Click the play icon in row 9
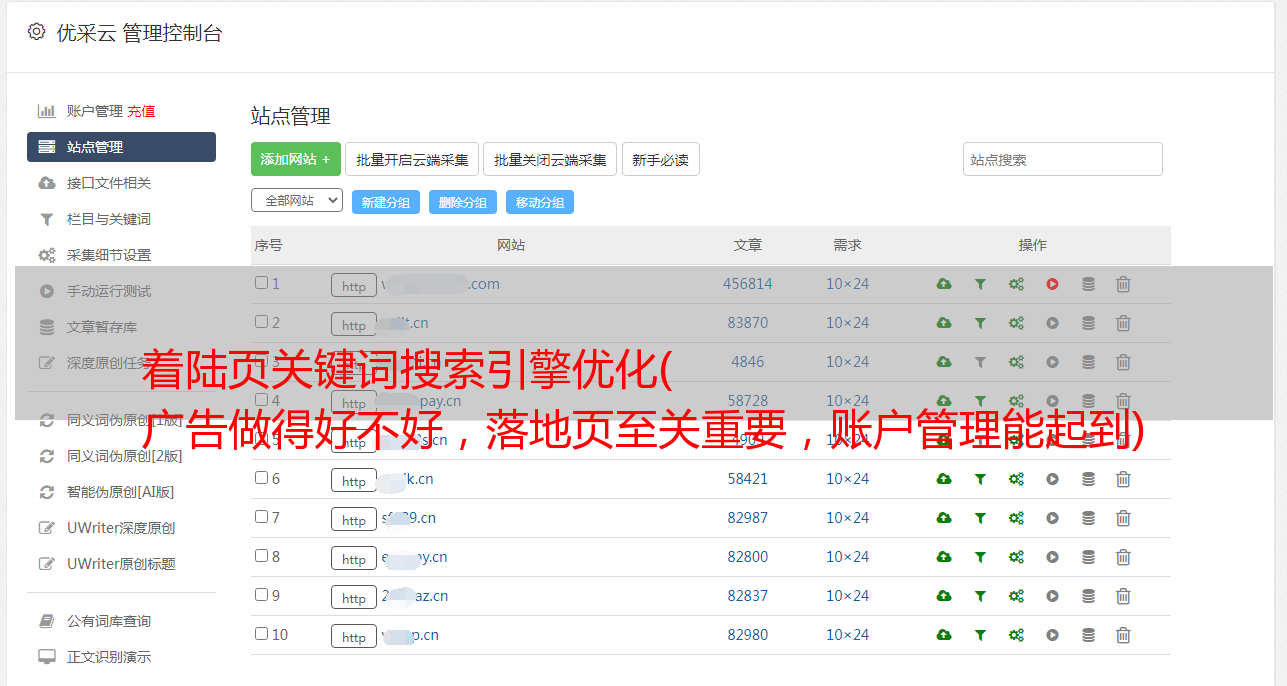Screen dimensions: 1287x686 click(x=1052, y=596)
